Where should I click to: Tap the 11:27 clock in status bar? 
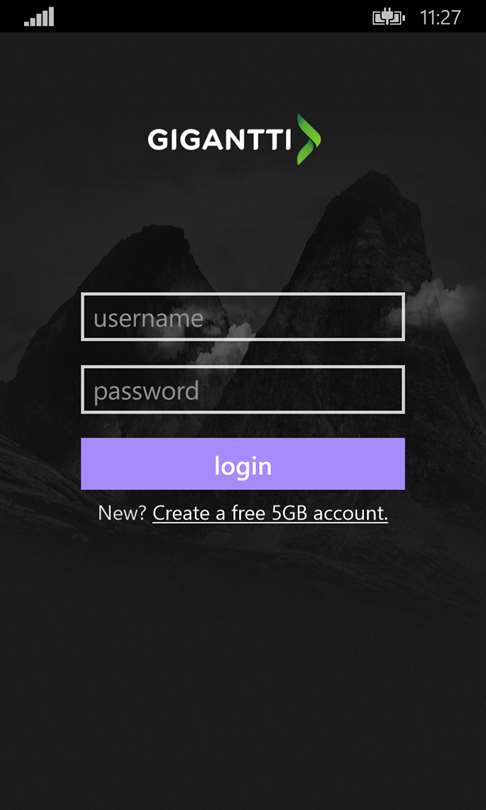(440, 18)
